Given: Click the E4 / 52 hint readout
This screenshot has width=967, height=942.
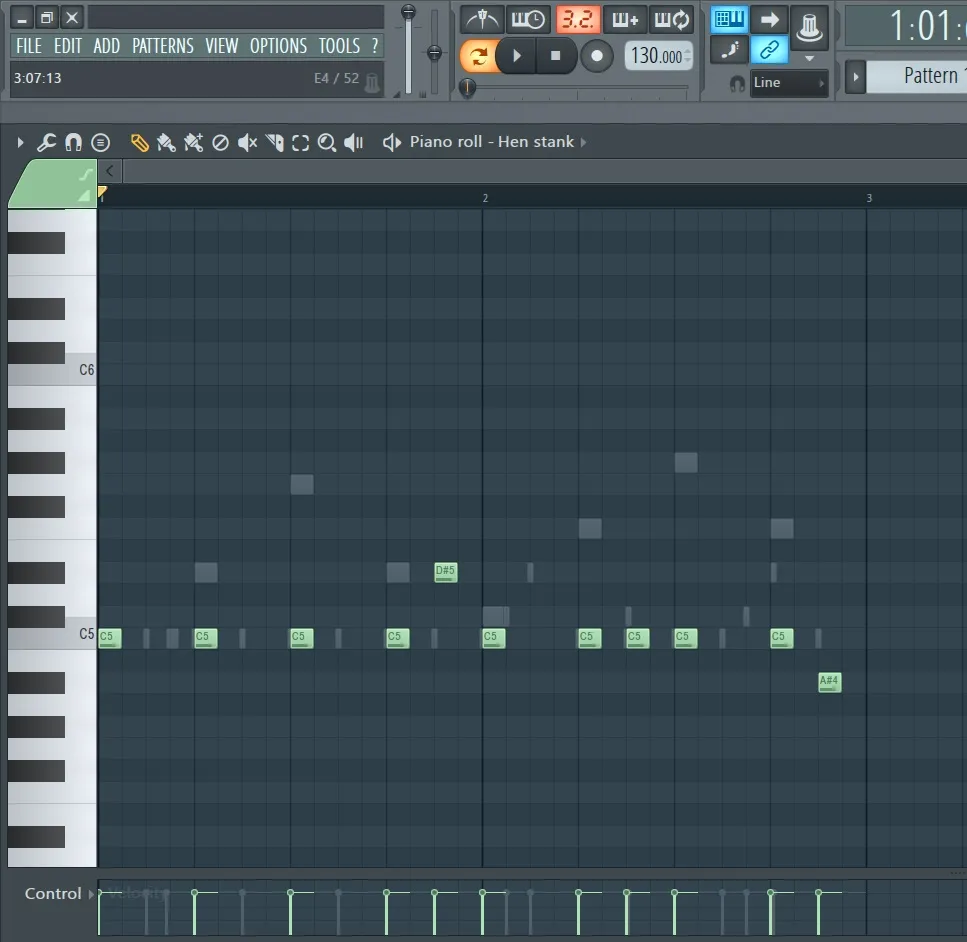Looking at the screenshot, I should pos(336,78).
